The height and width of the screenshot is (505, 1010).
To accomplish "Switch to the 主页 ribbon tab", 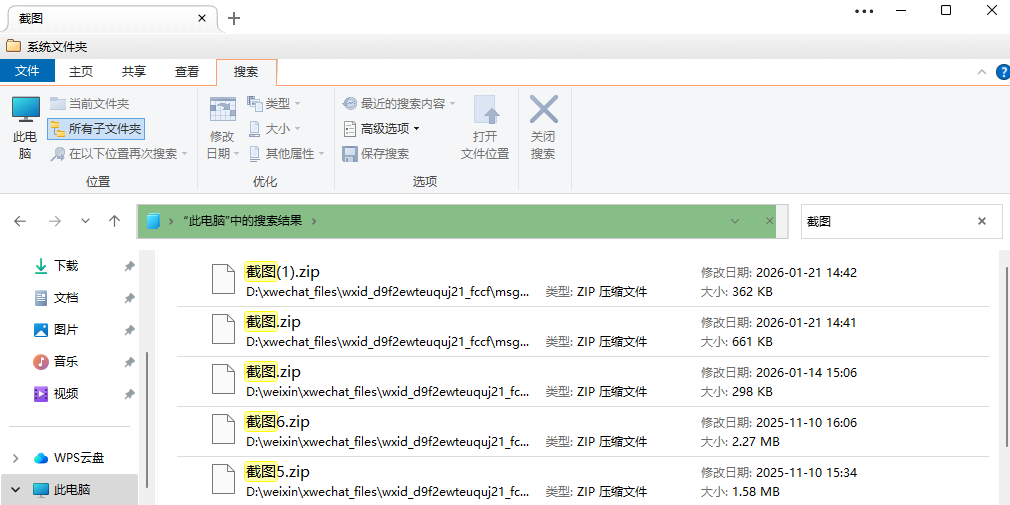I will [81, 72].
